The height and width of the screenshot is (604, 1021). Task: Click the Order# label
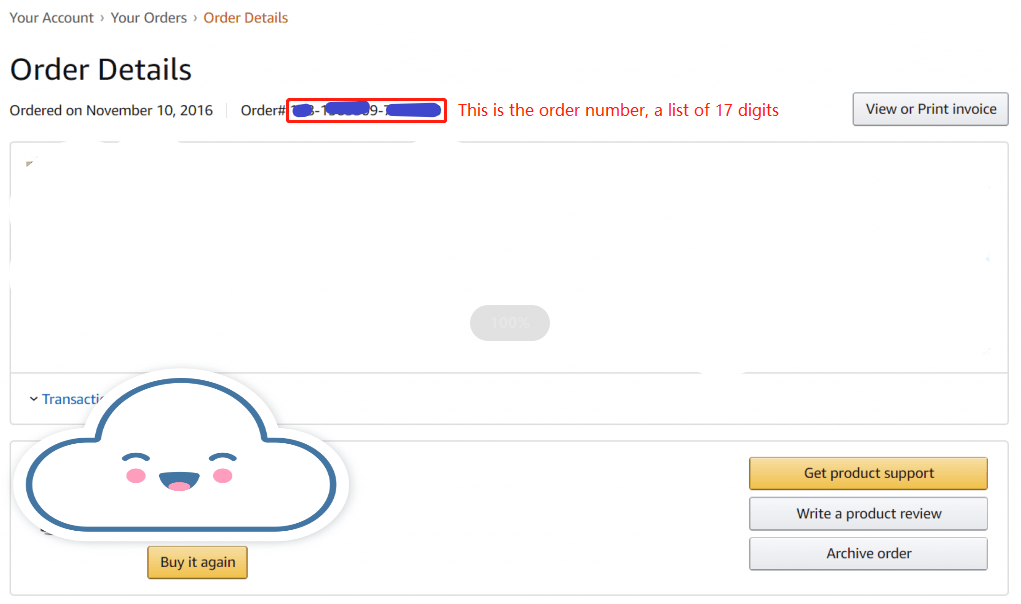263,111
